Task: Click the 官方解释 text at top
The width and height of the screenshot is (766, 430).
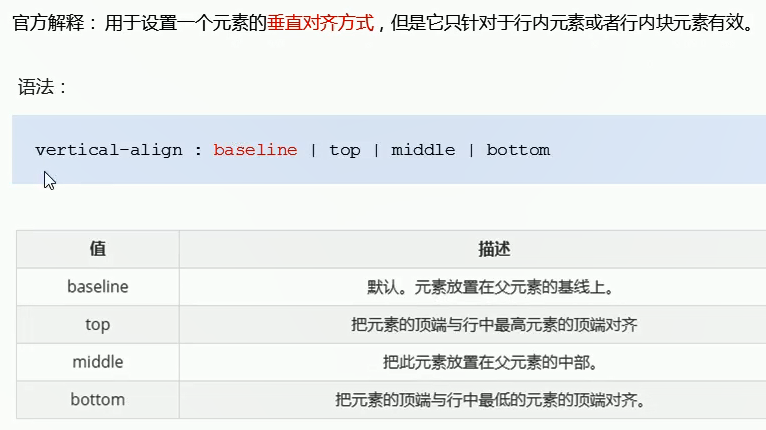Action: click(x=49, y=23)
